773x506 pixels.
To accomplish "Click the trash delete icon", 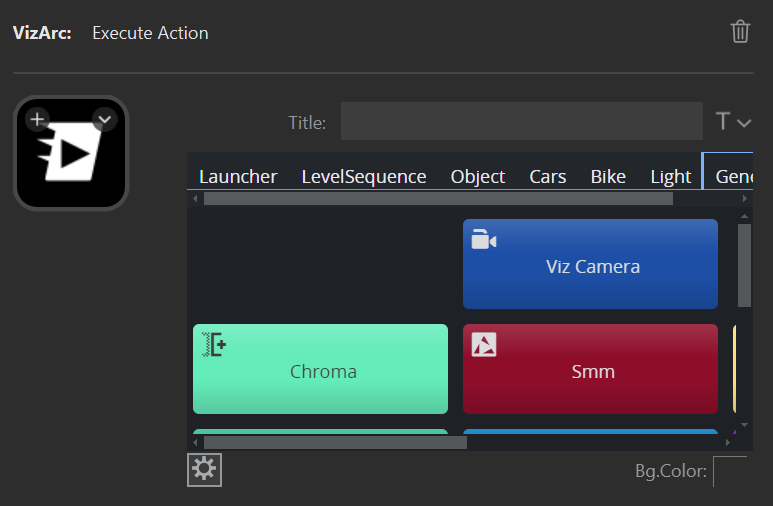I will [740, 32].
